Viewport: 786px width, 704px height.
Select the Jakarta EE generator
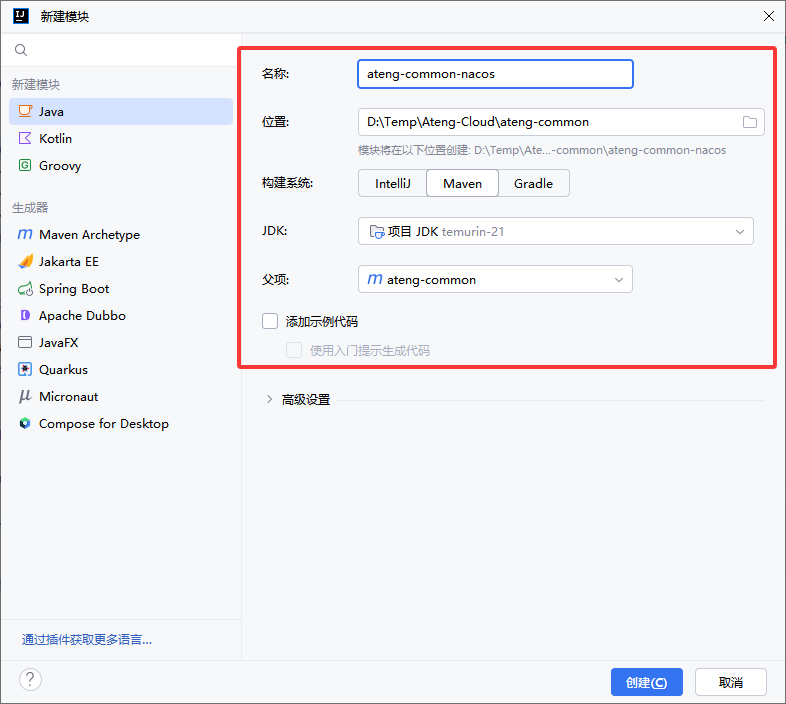pyautogui.click(x=68, y=262)
